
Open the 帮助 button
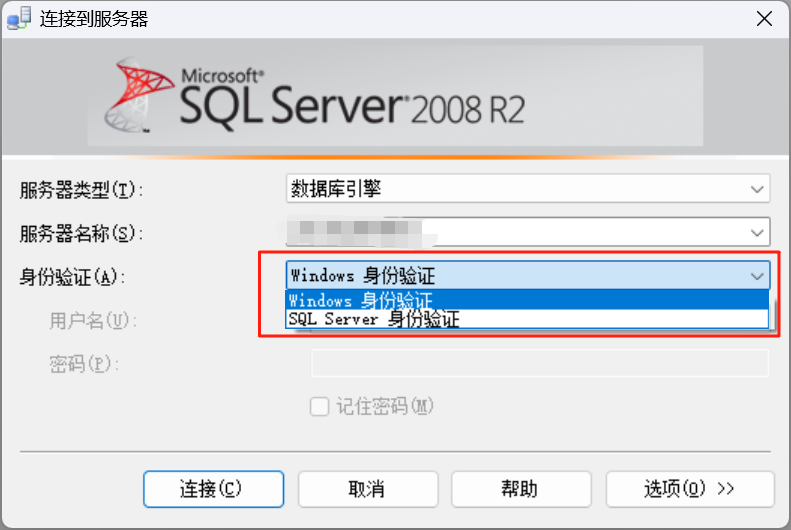point(521,489)
